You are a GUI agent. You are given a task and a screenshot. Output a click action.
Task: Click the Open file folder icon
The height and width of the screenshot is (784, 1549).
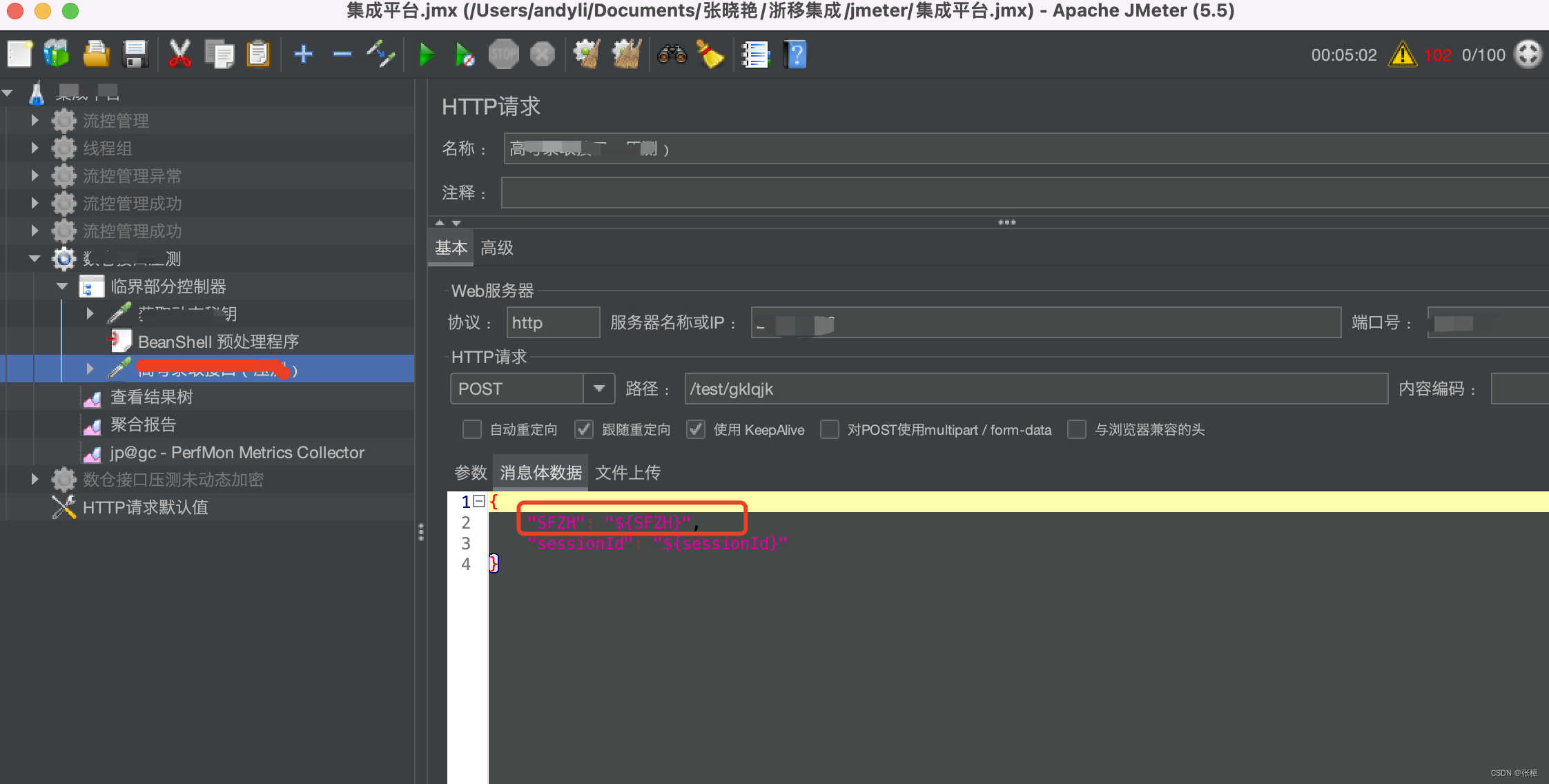point(96,55)
